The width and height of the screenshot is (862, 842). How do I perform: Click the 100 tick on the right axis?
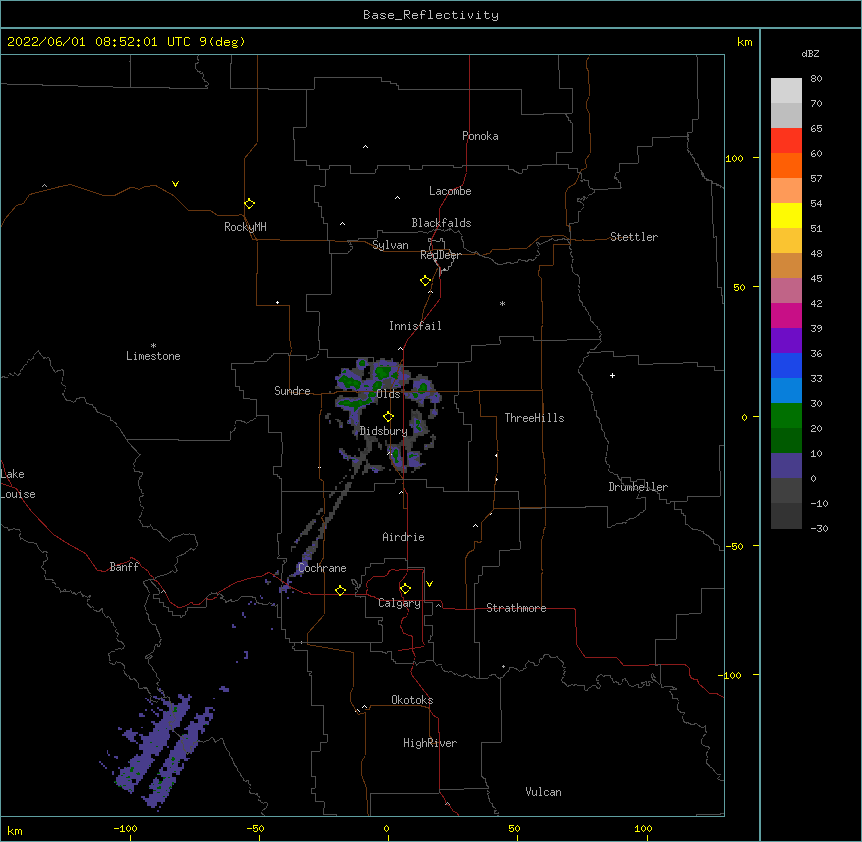[x=734, y=158]
